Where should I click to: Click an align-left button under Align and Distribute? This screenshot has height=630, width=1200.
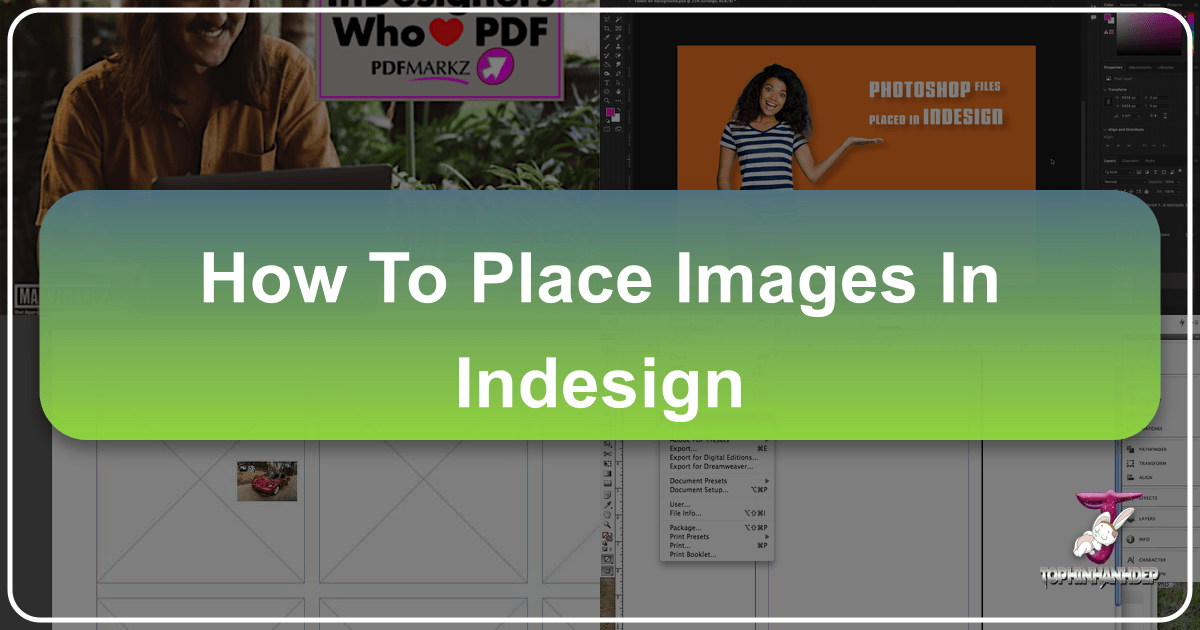1107,144
